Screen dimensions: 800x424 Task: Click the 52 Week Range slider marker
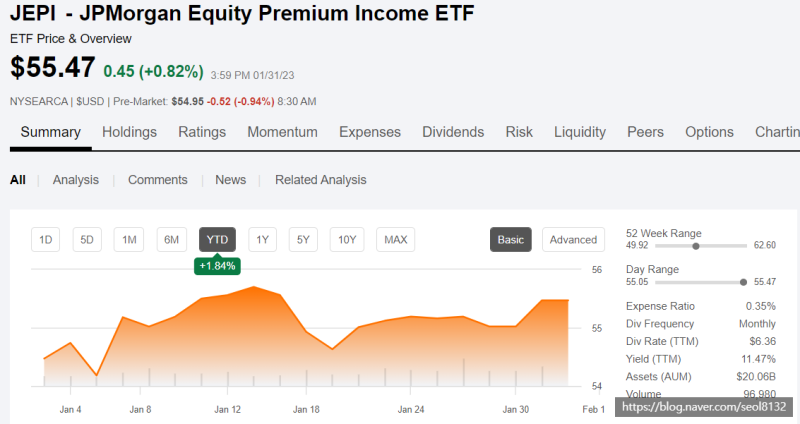695,245
